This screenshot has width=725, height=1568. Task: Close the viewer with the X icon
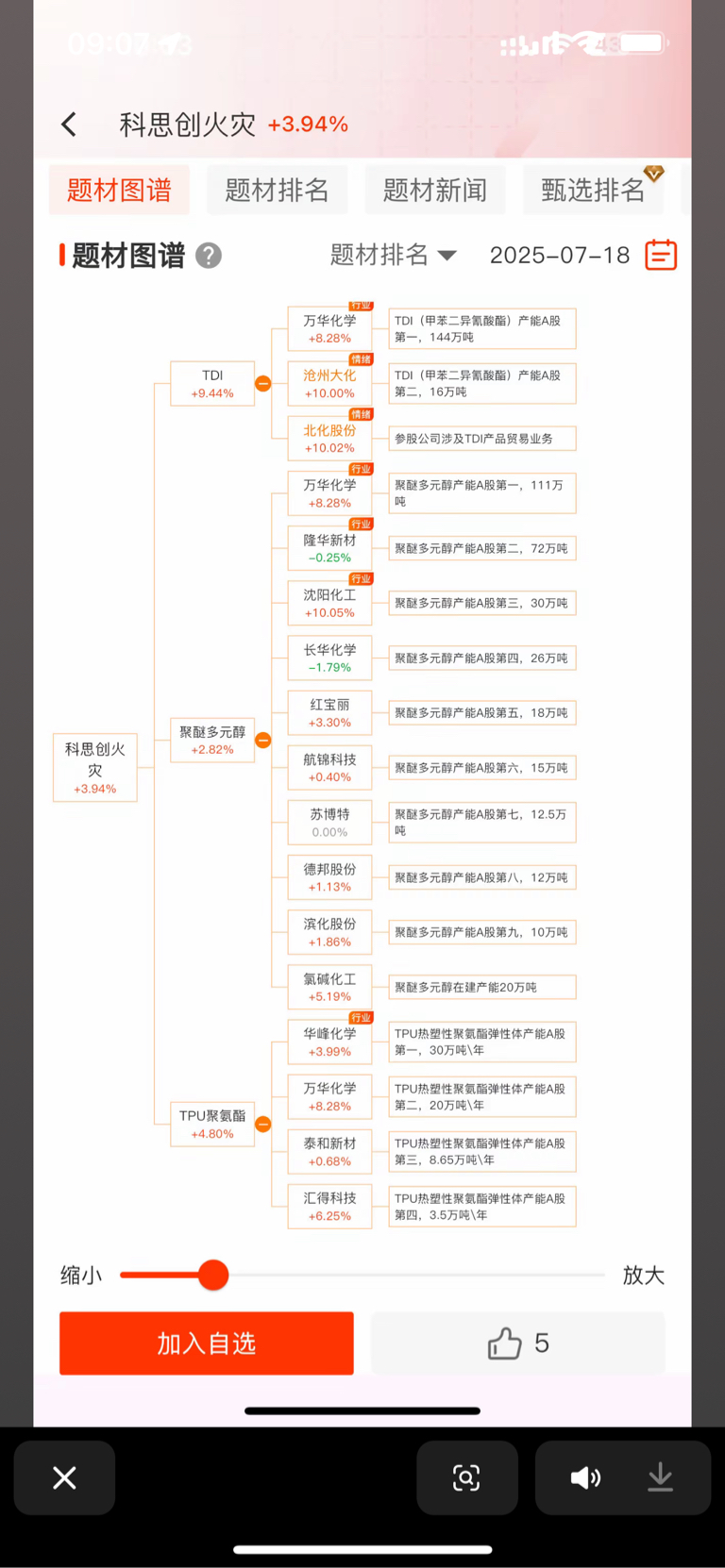[x=64, y=1477]
